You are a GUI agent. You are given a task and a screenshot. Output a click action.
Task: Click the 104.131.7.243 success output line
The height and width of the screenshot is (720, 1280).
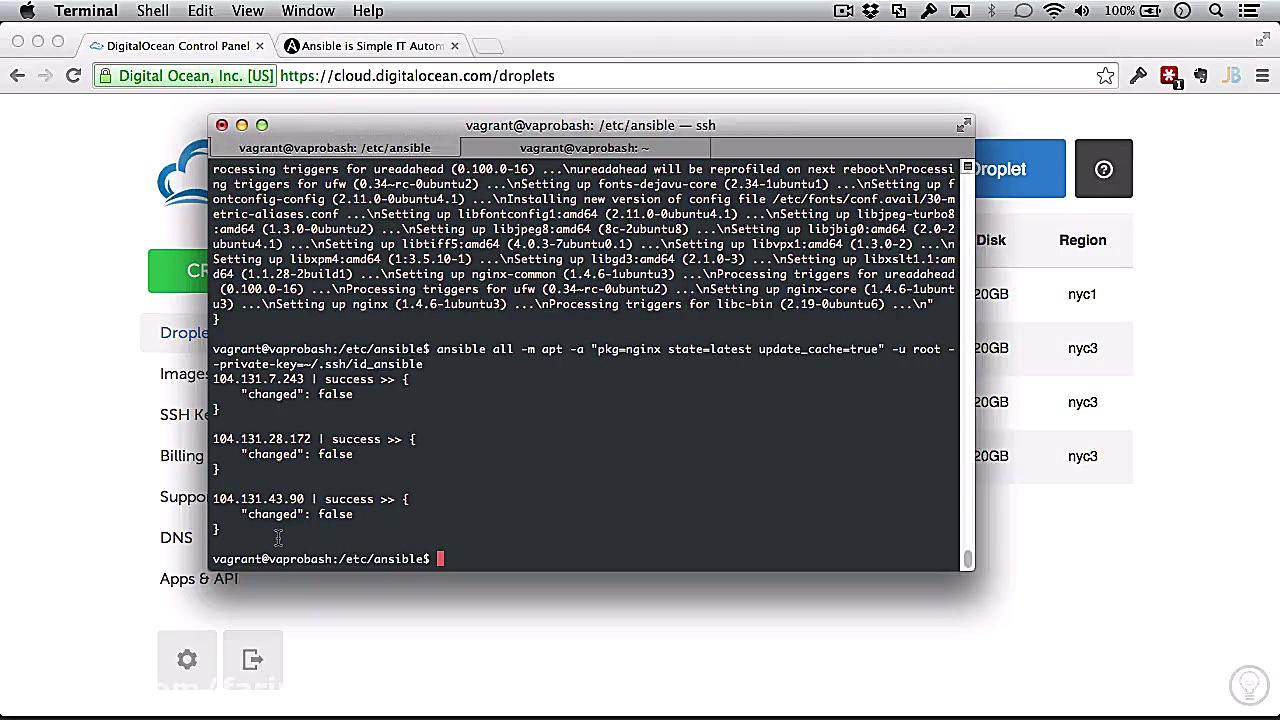click(310, 379)
